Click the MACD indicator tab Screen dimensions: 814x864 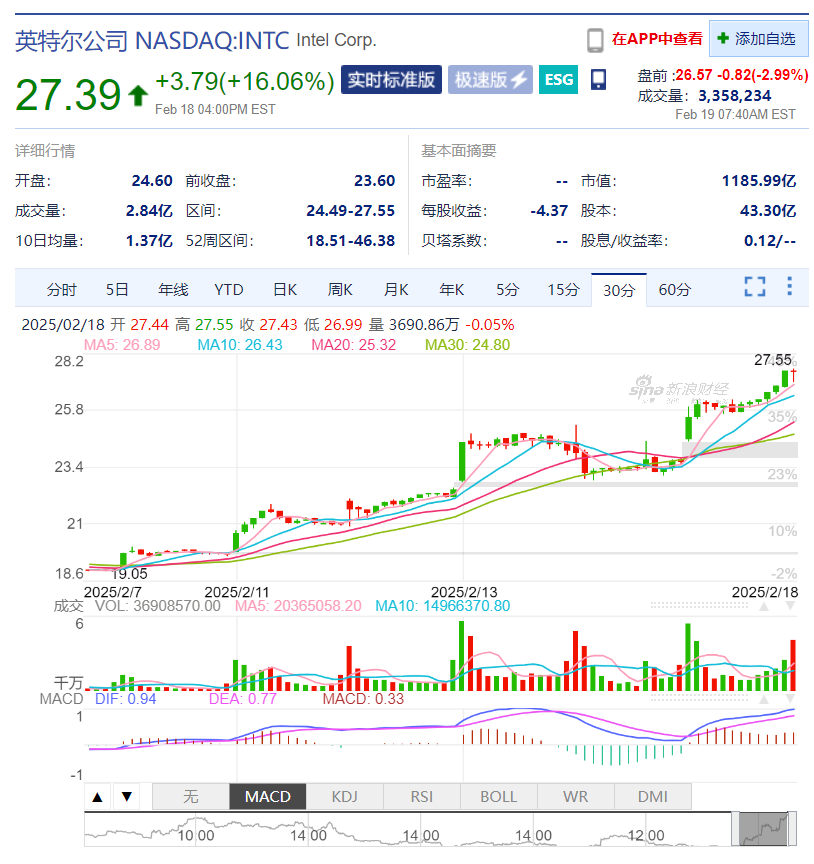point(268,797)
